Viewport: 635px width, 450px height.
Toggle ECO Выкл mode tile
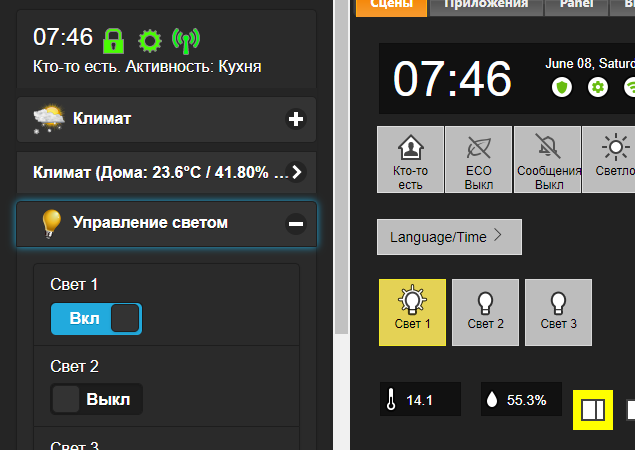click(478, 160)
